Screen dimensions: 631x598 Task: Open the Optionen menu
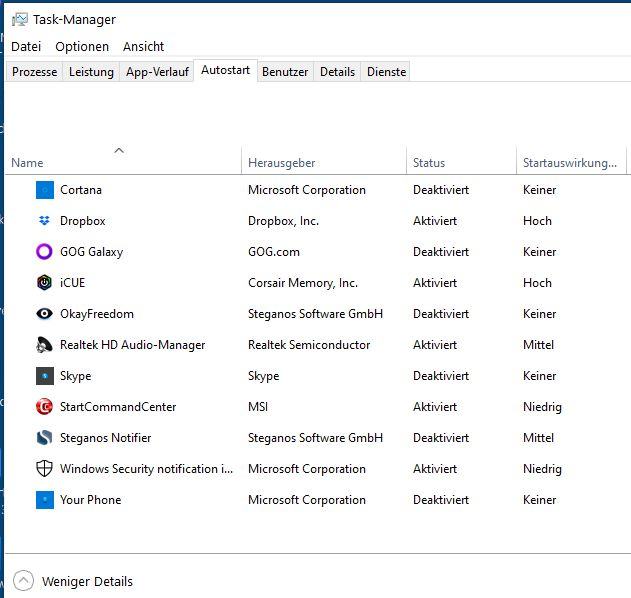tap(82, 47)
